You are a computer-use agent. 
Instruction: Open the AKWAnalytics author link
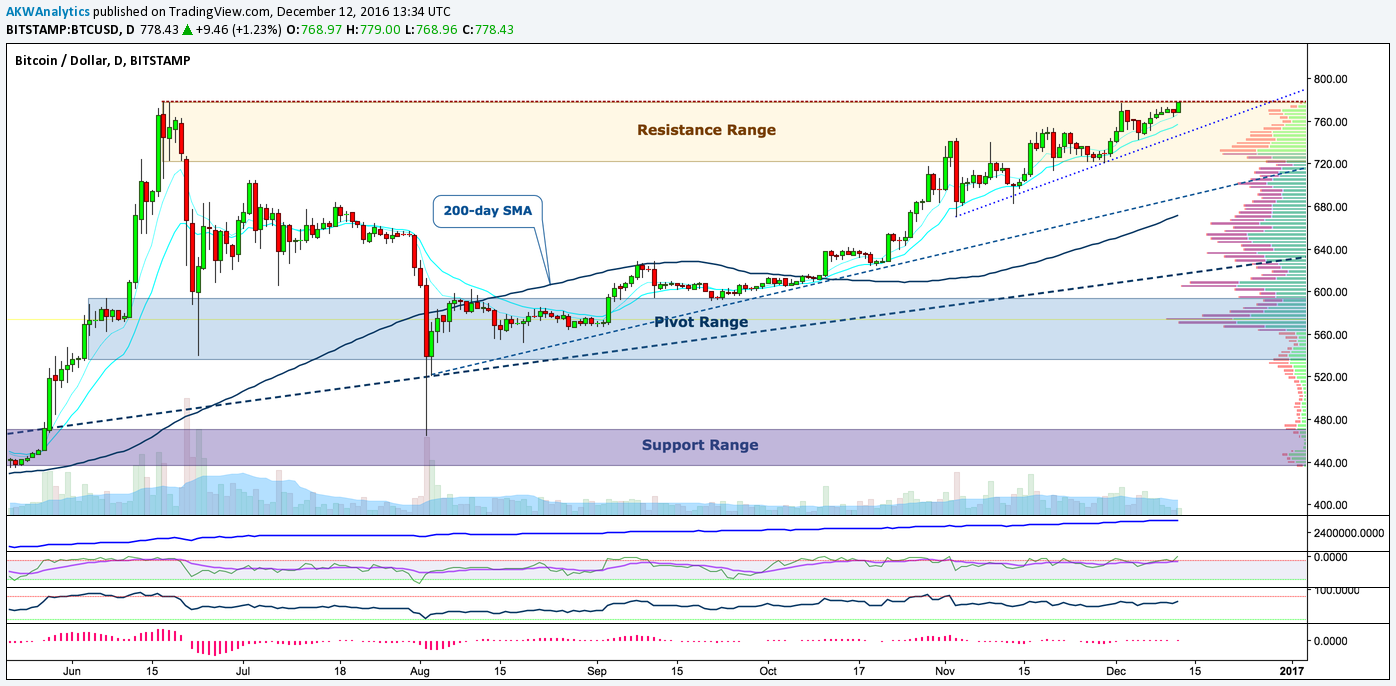coord(47,11)
